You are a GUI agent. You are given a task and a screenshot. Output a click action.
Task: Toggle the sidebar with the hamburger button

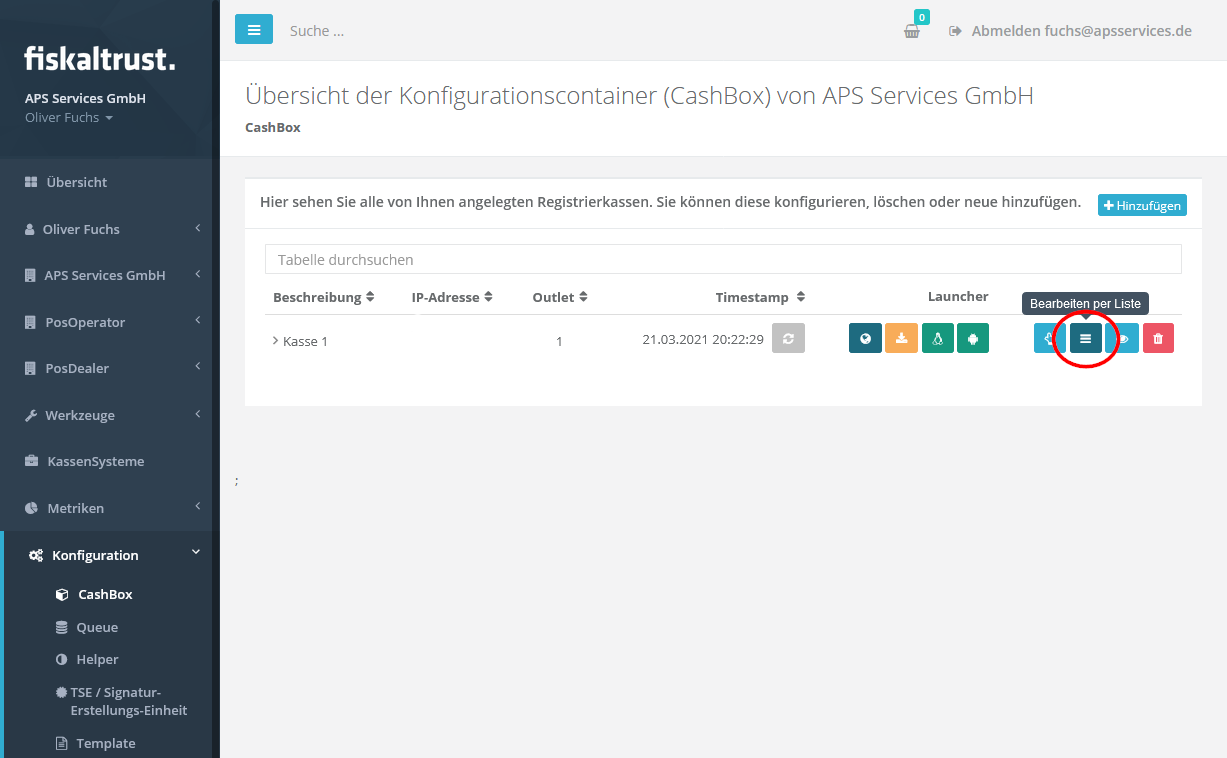[254, 30]
